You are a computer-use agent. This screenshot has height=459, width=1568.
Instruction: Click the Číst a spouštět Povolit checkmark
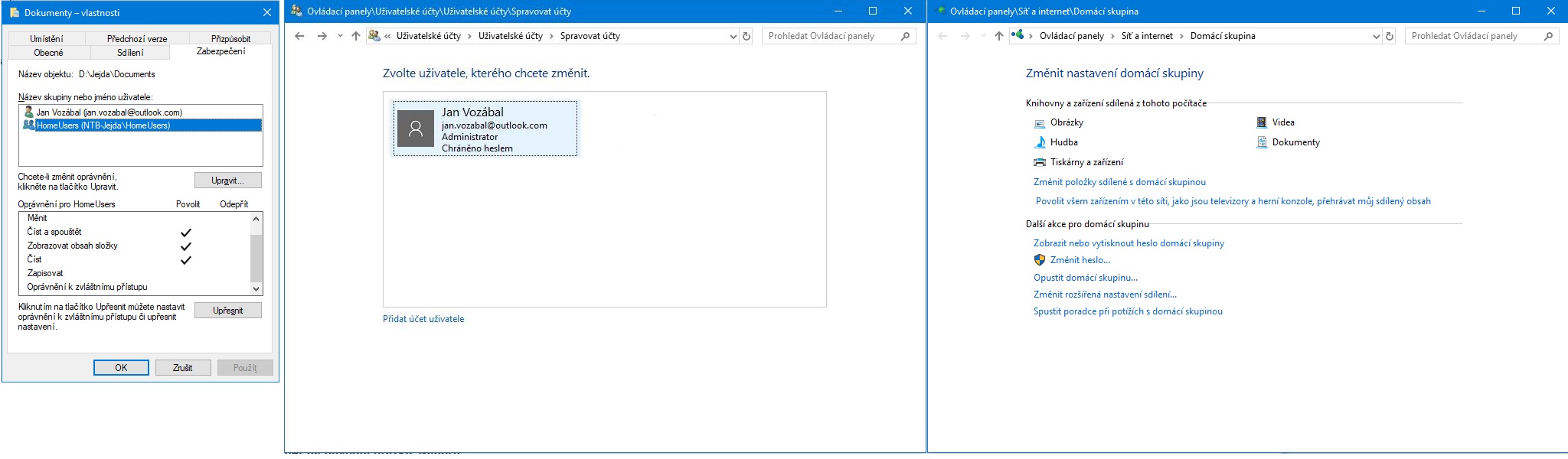point(185,232)
